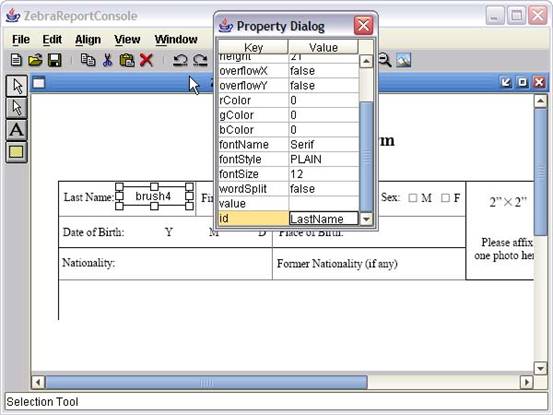This screenshot has height=415, width=553.
Task: Click the overflowY value false
Action: [x=323, y=86]
